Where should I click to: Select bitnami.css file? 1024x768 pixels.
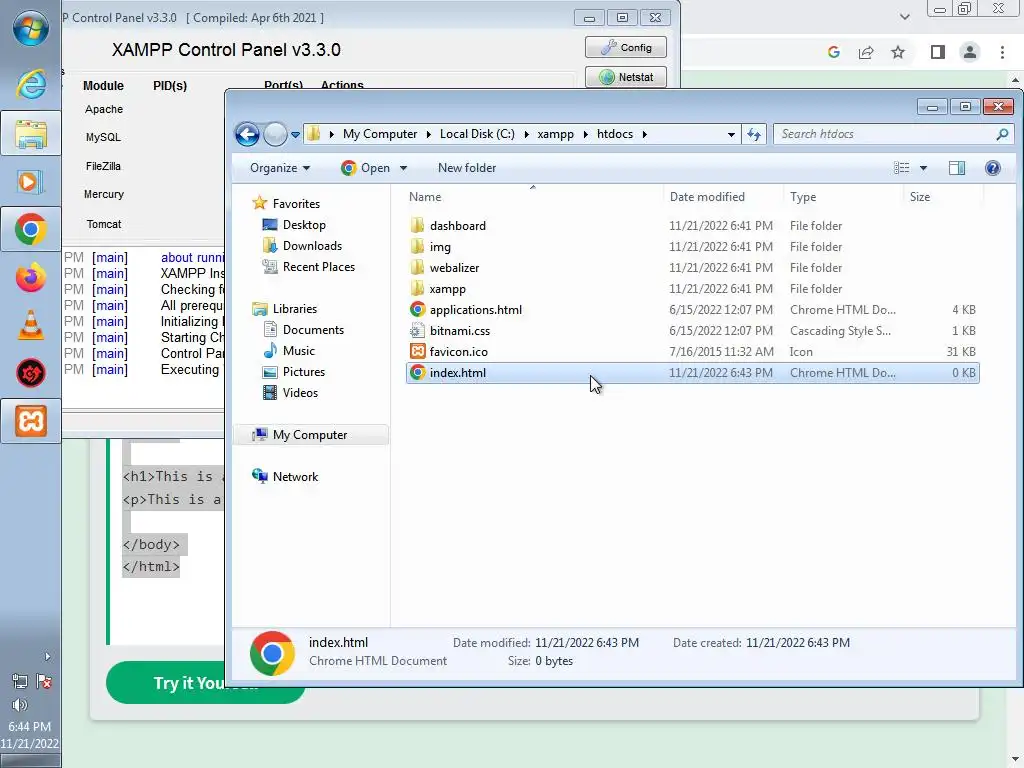tap(460, 330)
